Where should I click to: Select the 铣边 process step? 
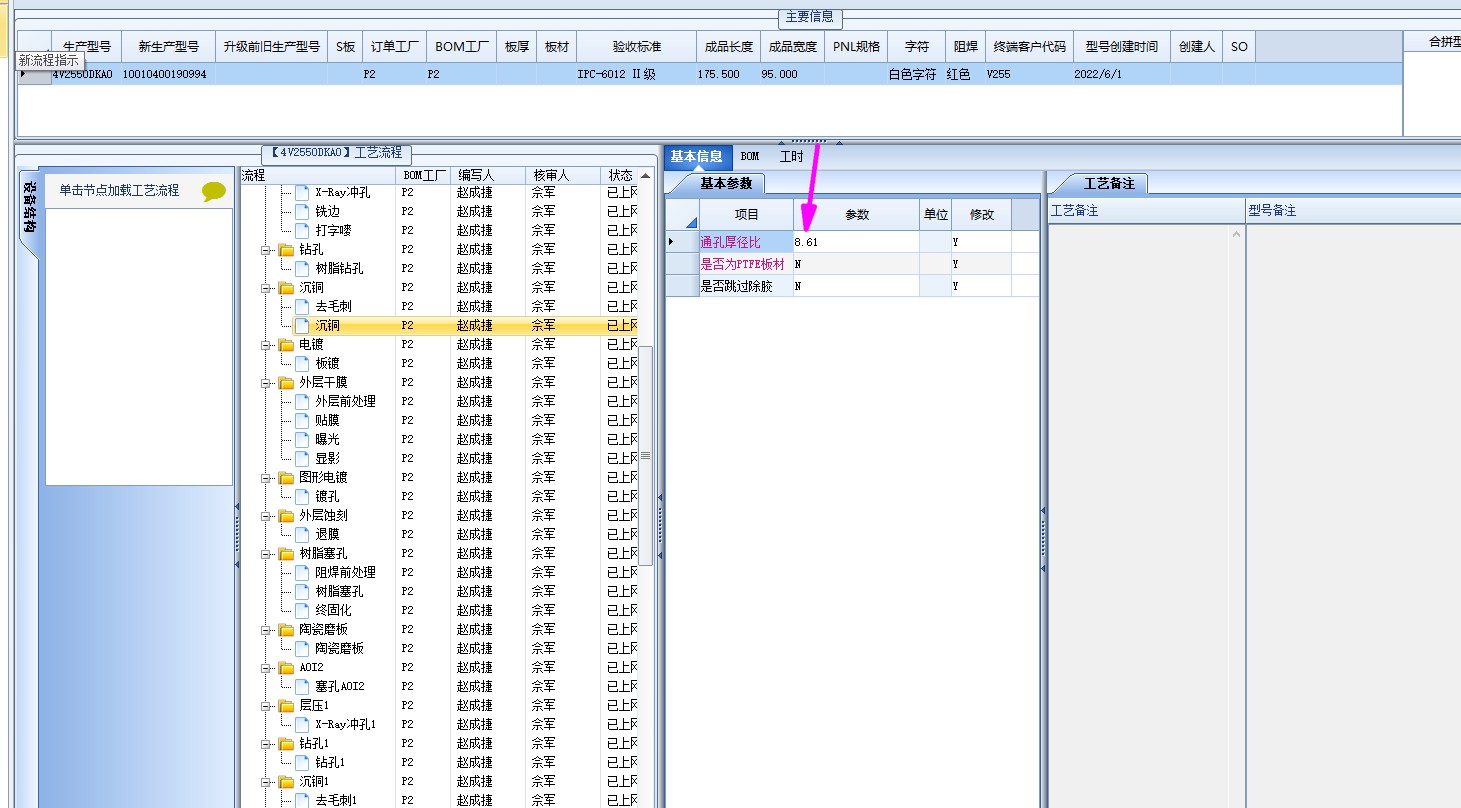coord(328,211)
